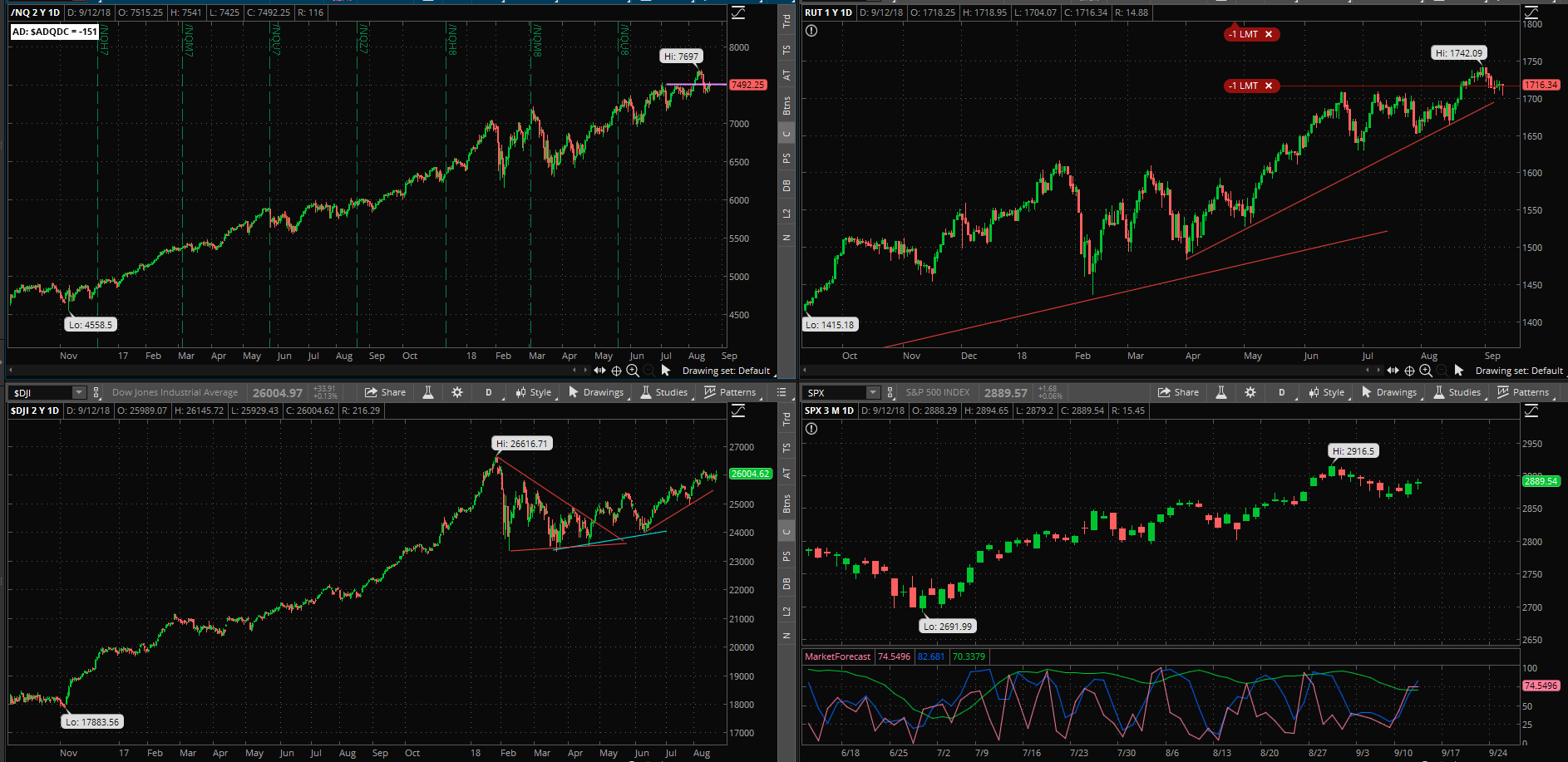Click the SPX symbol input field
This screenshot has width=1568, height=762.
click(x=835, y=392)
